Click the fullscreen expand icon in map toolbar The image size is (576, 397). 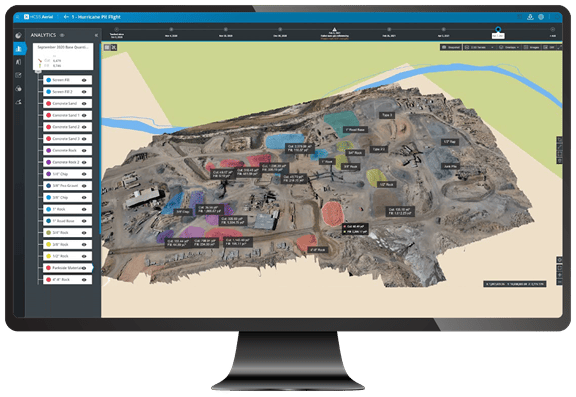[559, 47]
